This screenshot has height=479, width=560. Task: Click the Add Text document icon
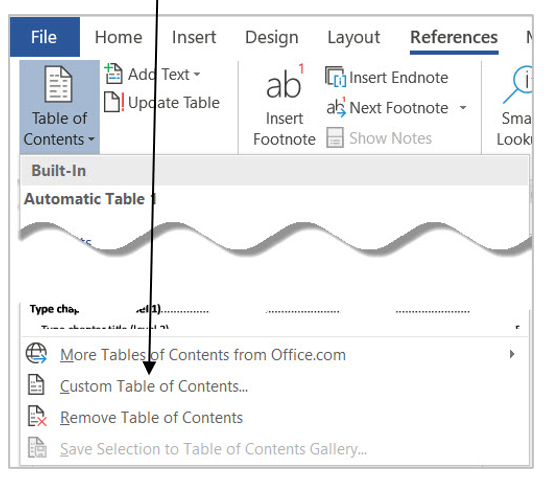(114, 74)
